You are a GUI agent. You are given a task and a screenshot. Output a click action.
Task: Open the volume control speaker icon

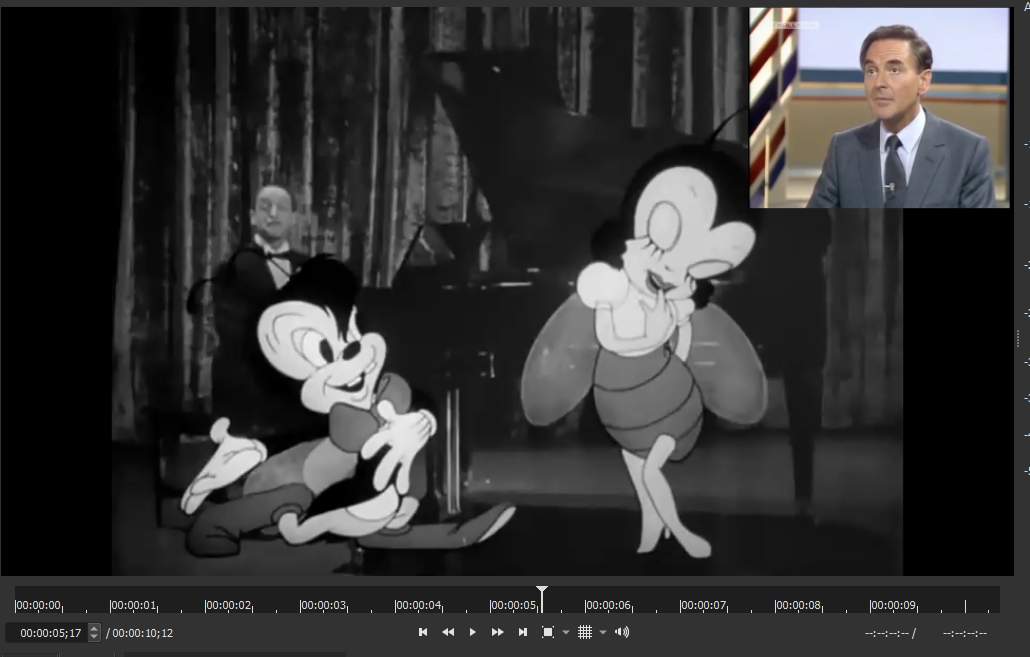coord(621,632)
